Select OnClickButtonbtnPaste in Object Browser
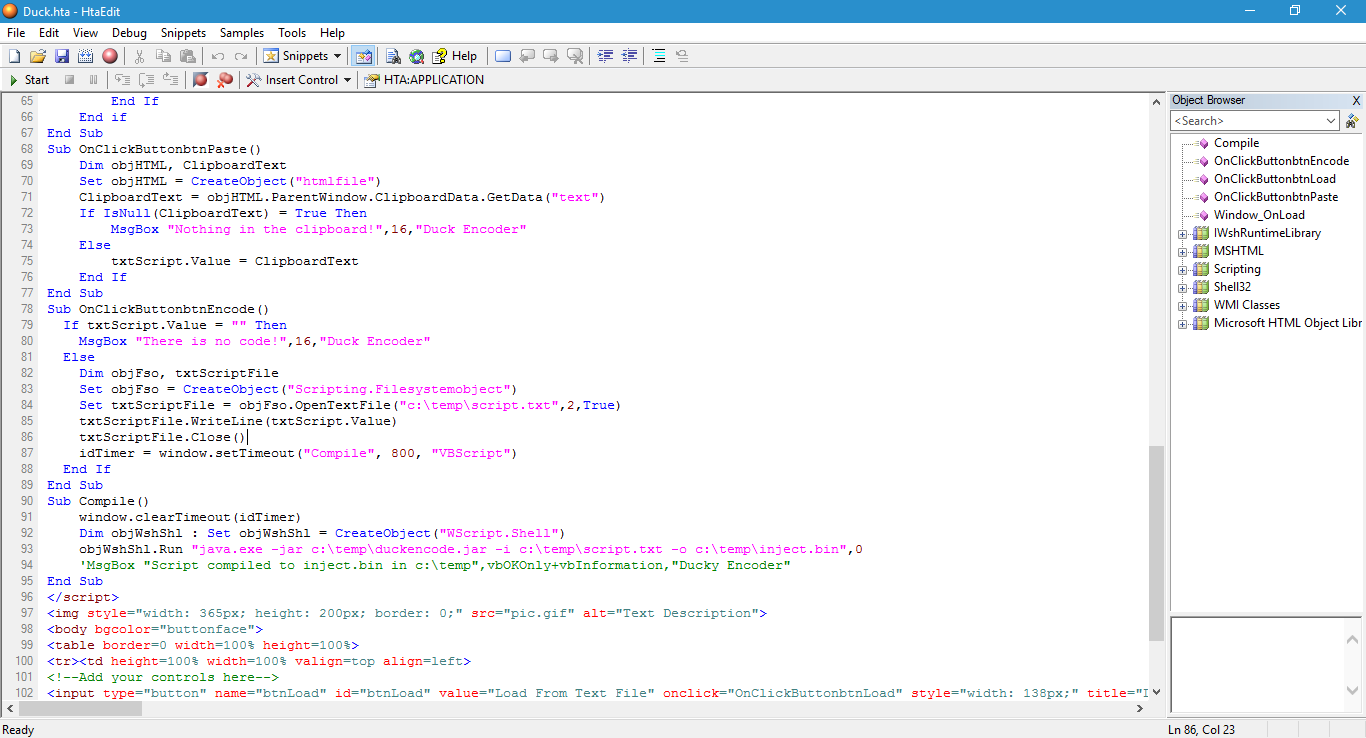The width and height of the screenshot is (1366, 738). pyautogui.click(x=1277, y=197)
